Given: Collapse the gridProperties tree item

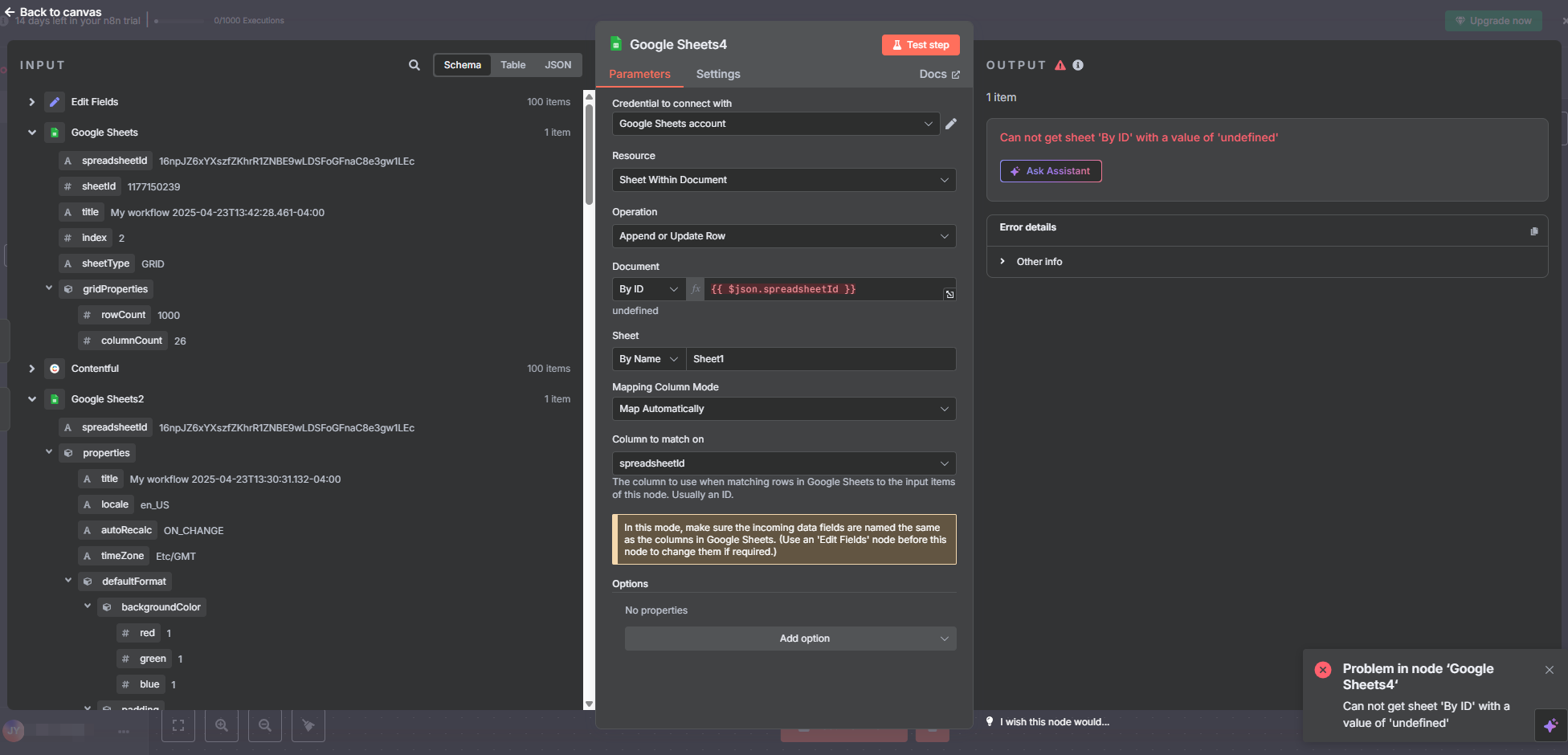Looking at the screenshot, I should [49, 288].
